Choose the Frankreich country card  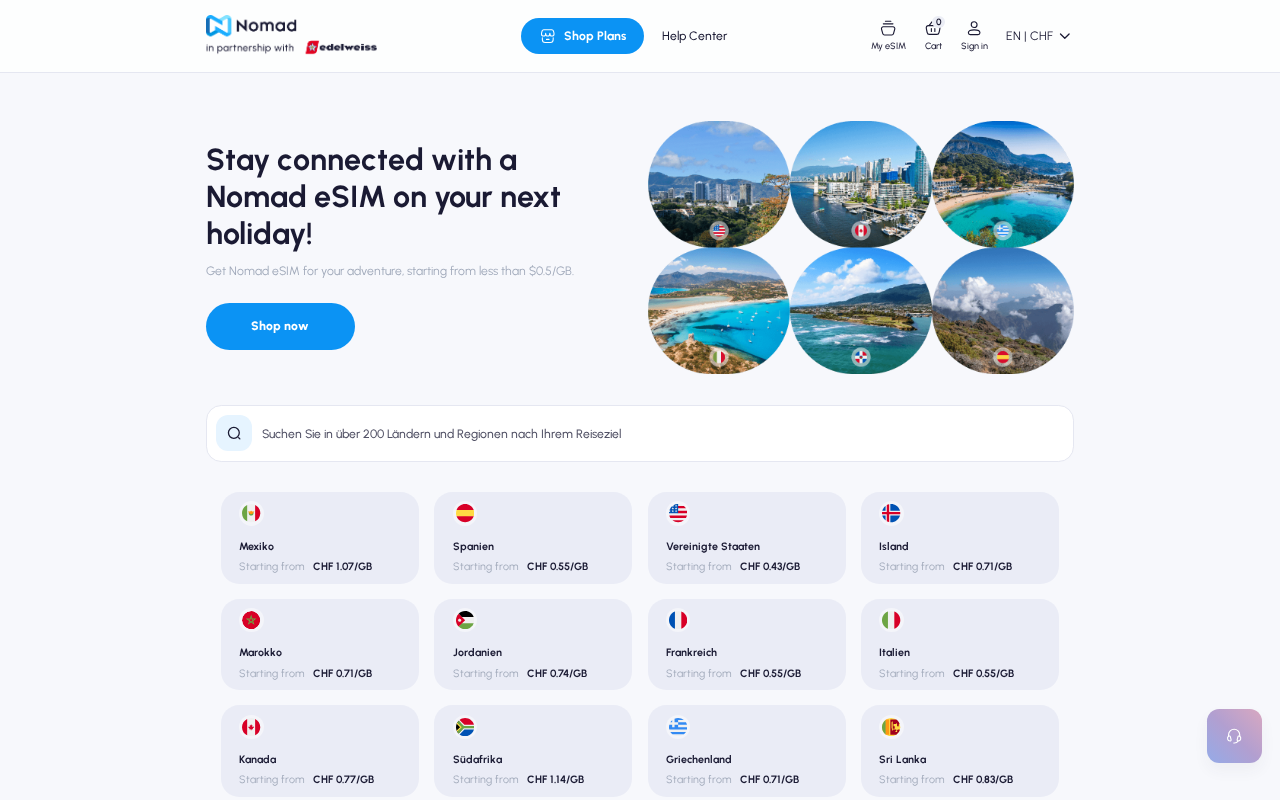pos(747,644)
